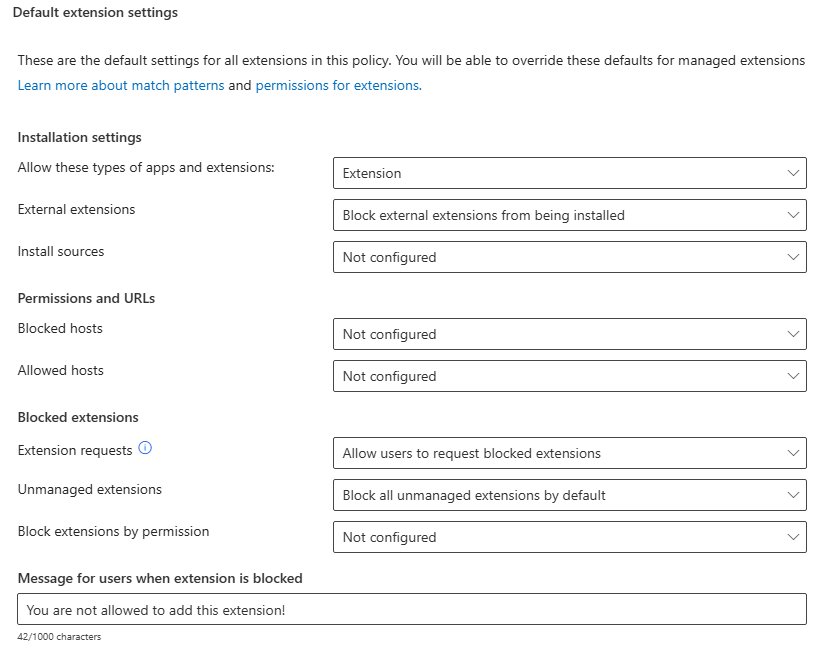Click the Extension requests info icon

click(145, 449)
